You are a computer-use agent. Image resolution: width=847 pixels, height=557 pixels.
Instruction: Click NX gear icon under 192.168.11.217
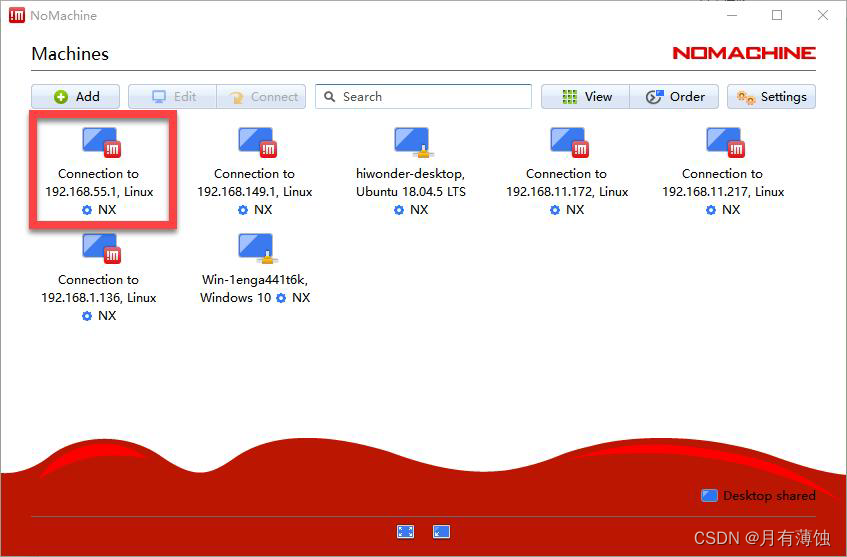(711, 210)
